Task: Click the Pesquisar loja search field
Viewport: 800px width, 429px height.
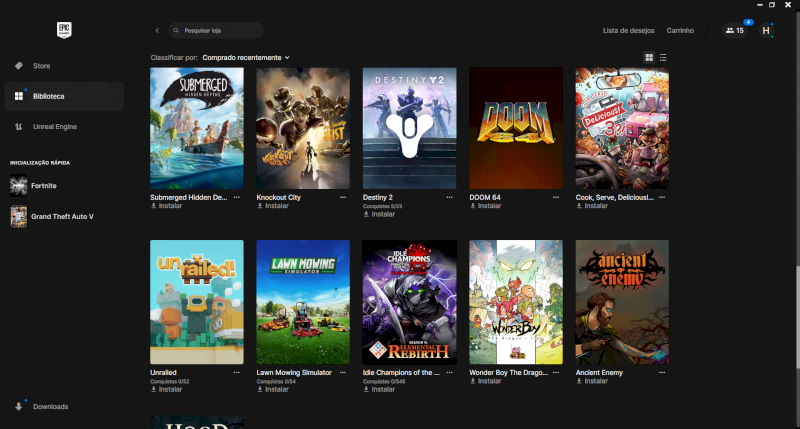Action: 216,31
